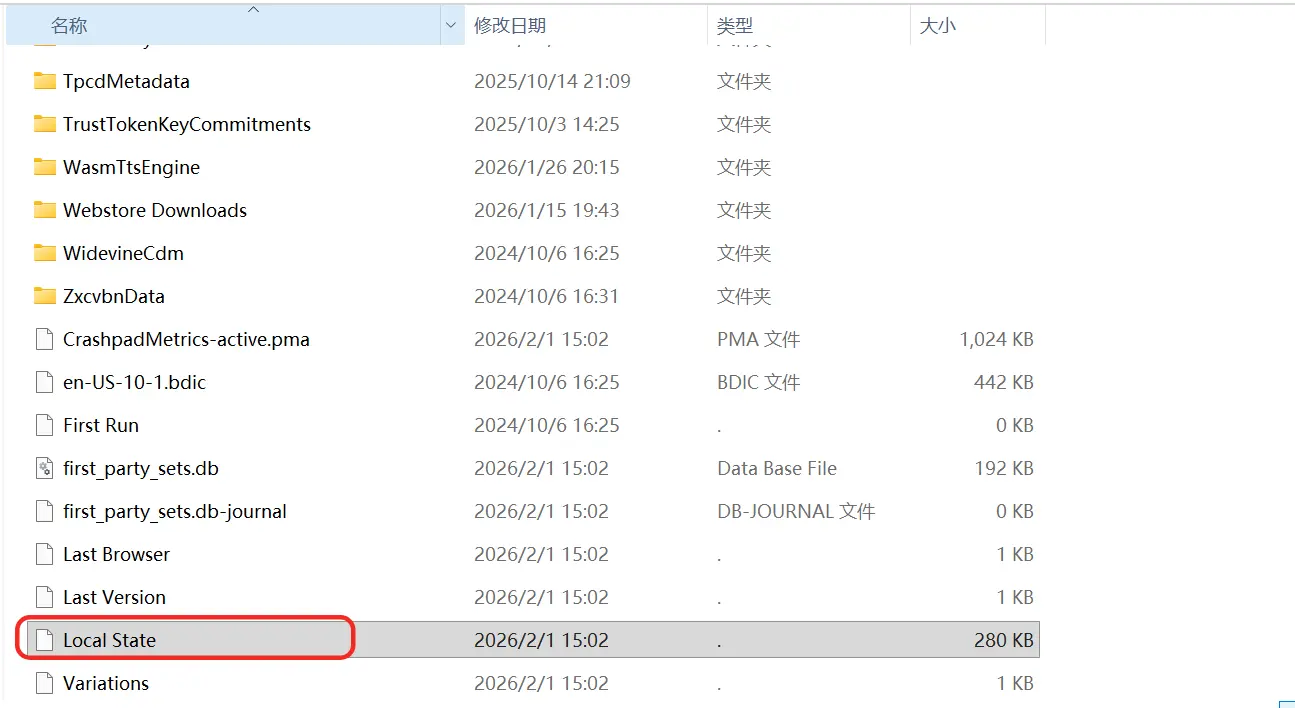Select the Last Version file
1295x708 pixels.
pyautogui.click(x=114, y=597)
